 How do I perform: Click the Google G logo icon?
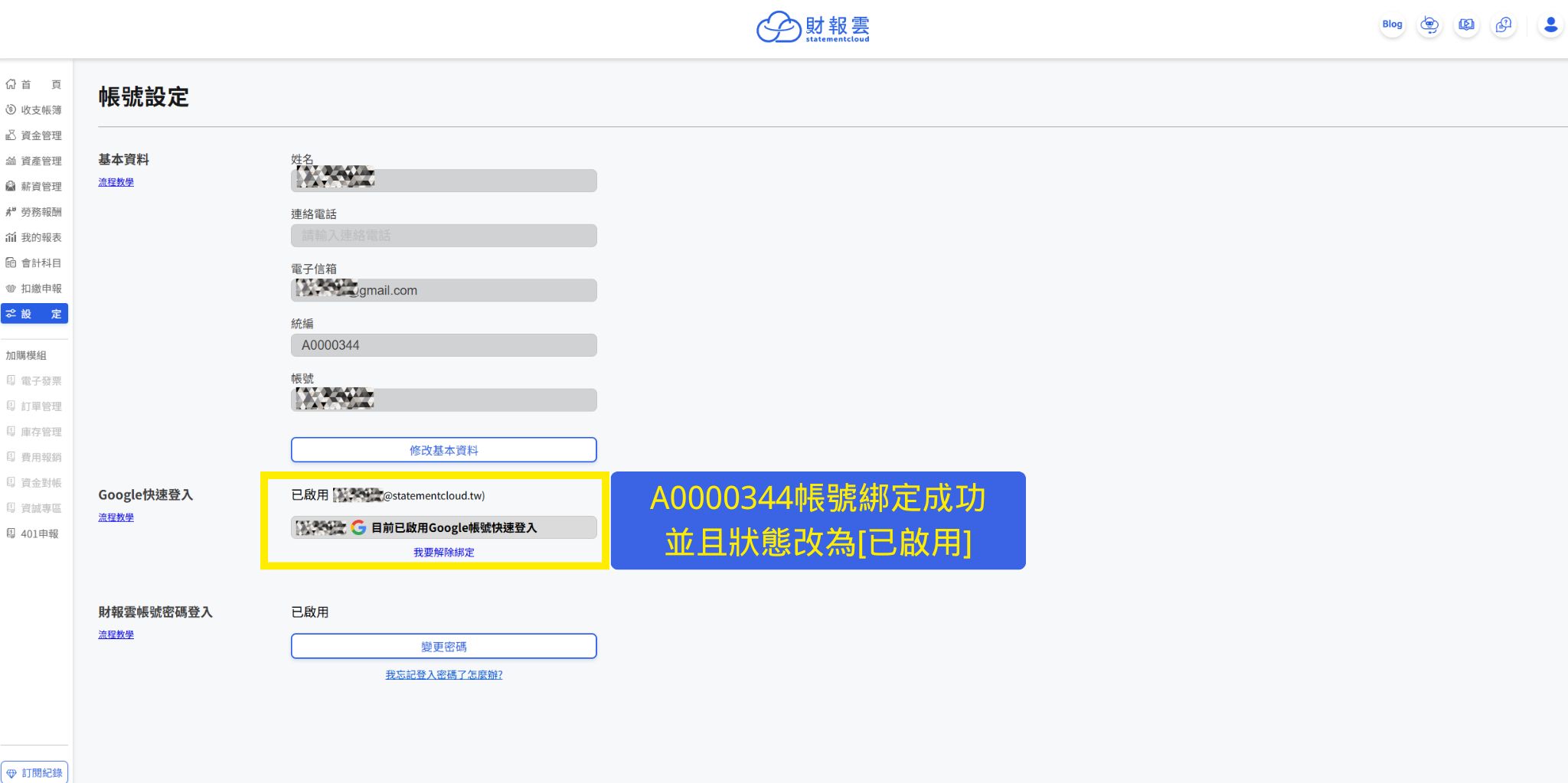[358, 527]
